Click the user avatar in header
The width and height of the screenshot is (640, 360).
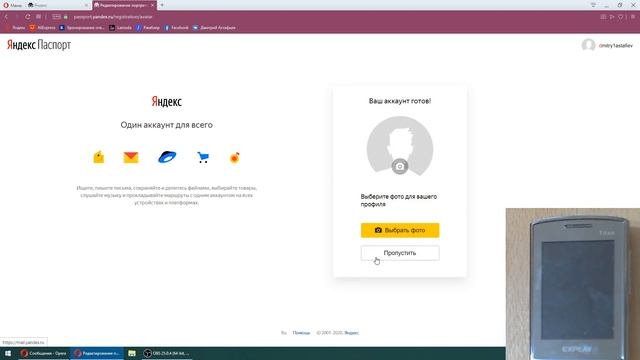pyautogui.click(x=588, y=45)
